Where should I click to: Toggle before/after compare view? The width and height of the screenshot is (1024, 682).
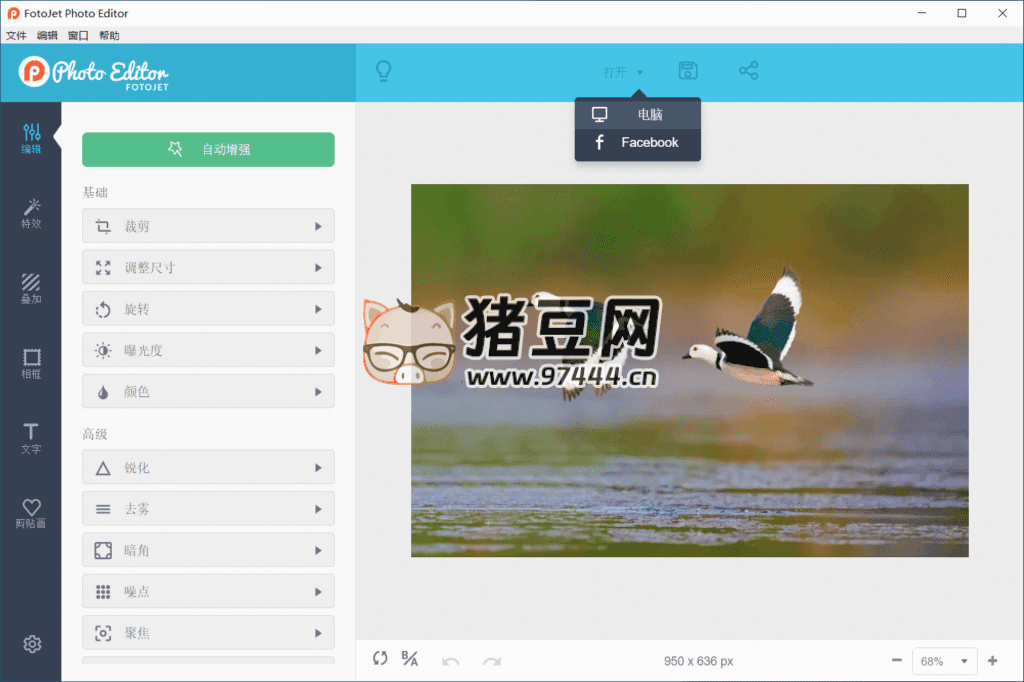click(x=410, y=659)
